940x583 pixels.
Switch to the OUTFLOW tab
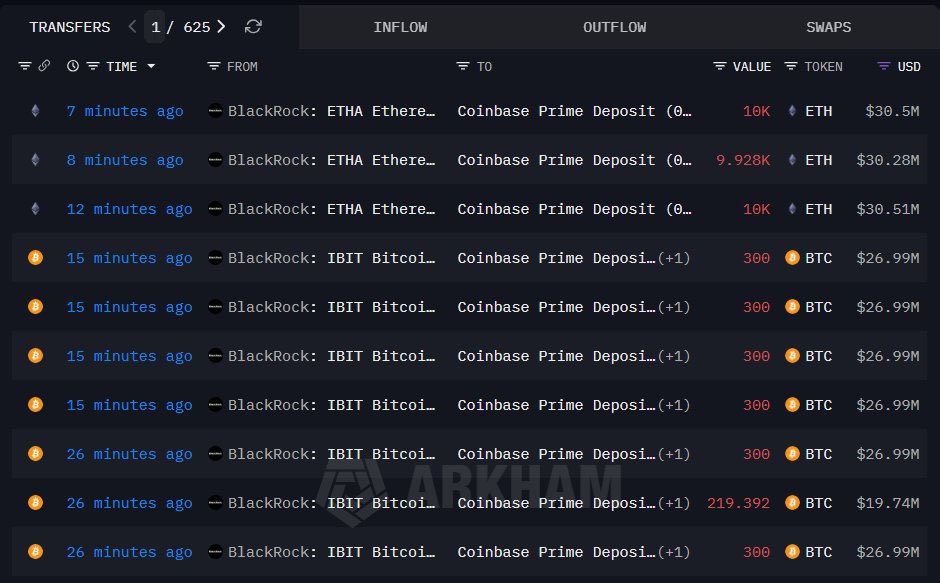[x=614, y=27]
